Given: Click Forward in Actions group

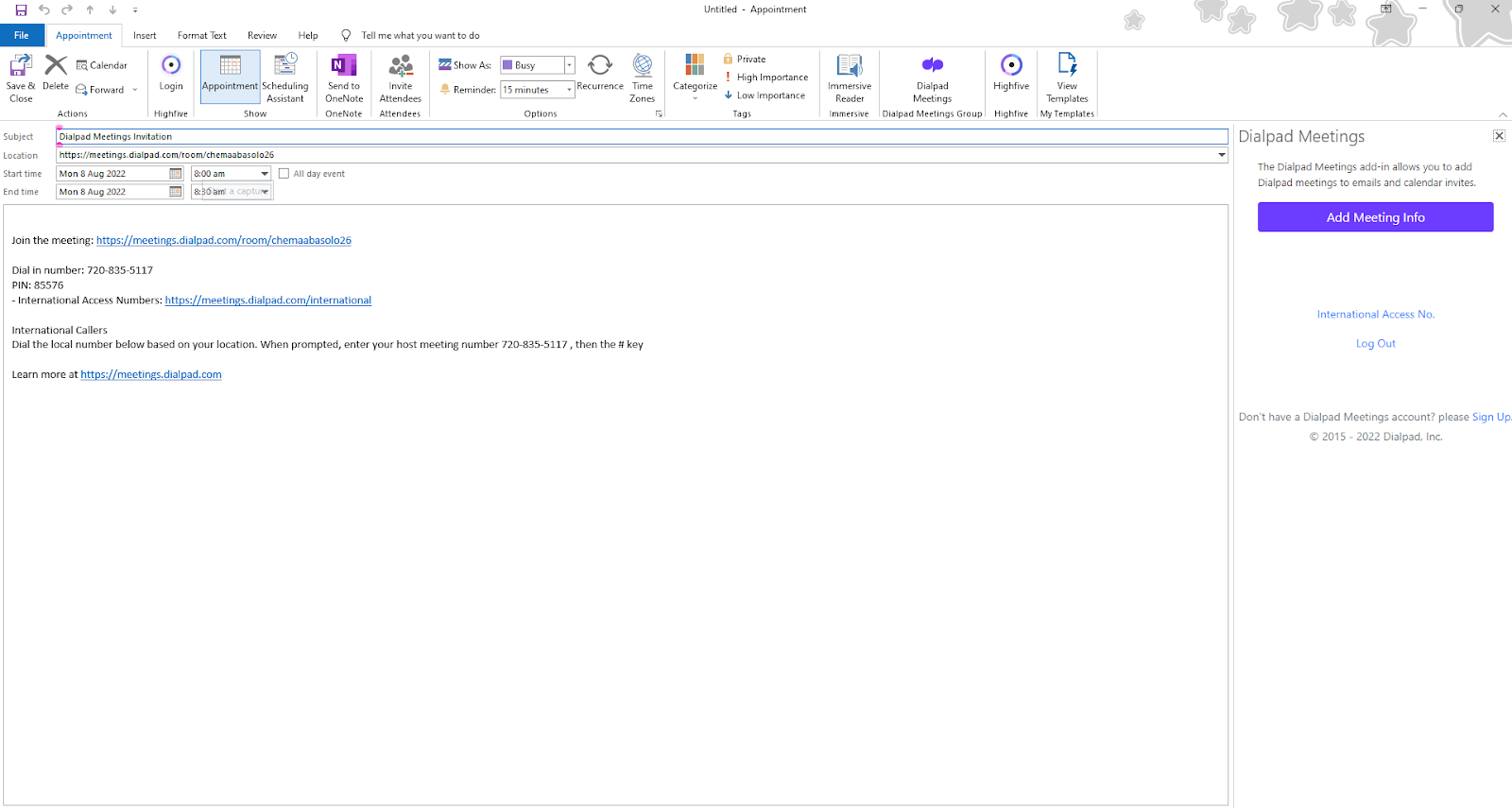Looking at the screenshot, I should [x=101, y=90].
